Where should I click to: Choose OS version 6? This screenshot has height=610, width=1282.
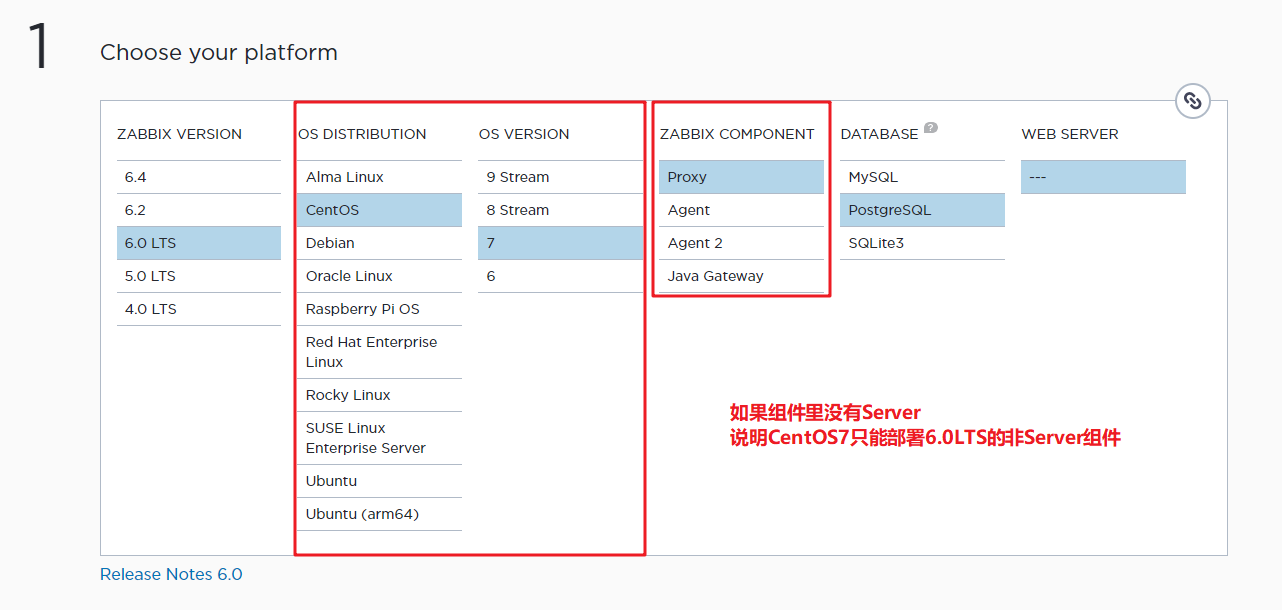[561, 276]
